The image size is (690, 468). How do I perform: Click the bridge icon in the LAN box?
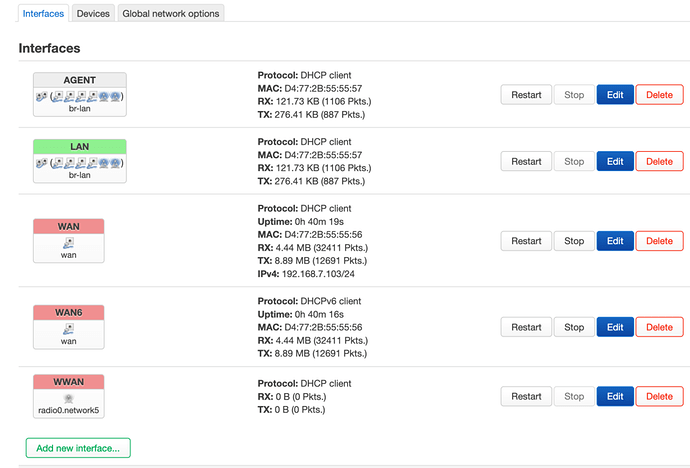[x=41, y=163]
